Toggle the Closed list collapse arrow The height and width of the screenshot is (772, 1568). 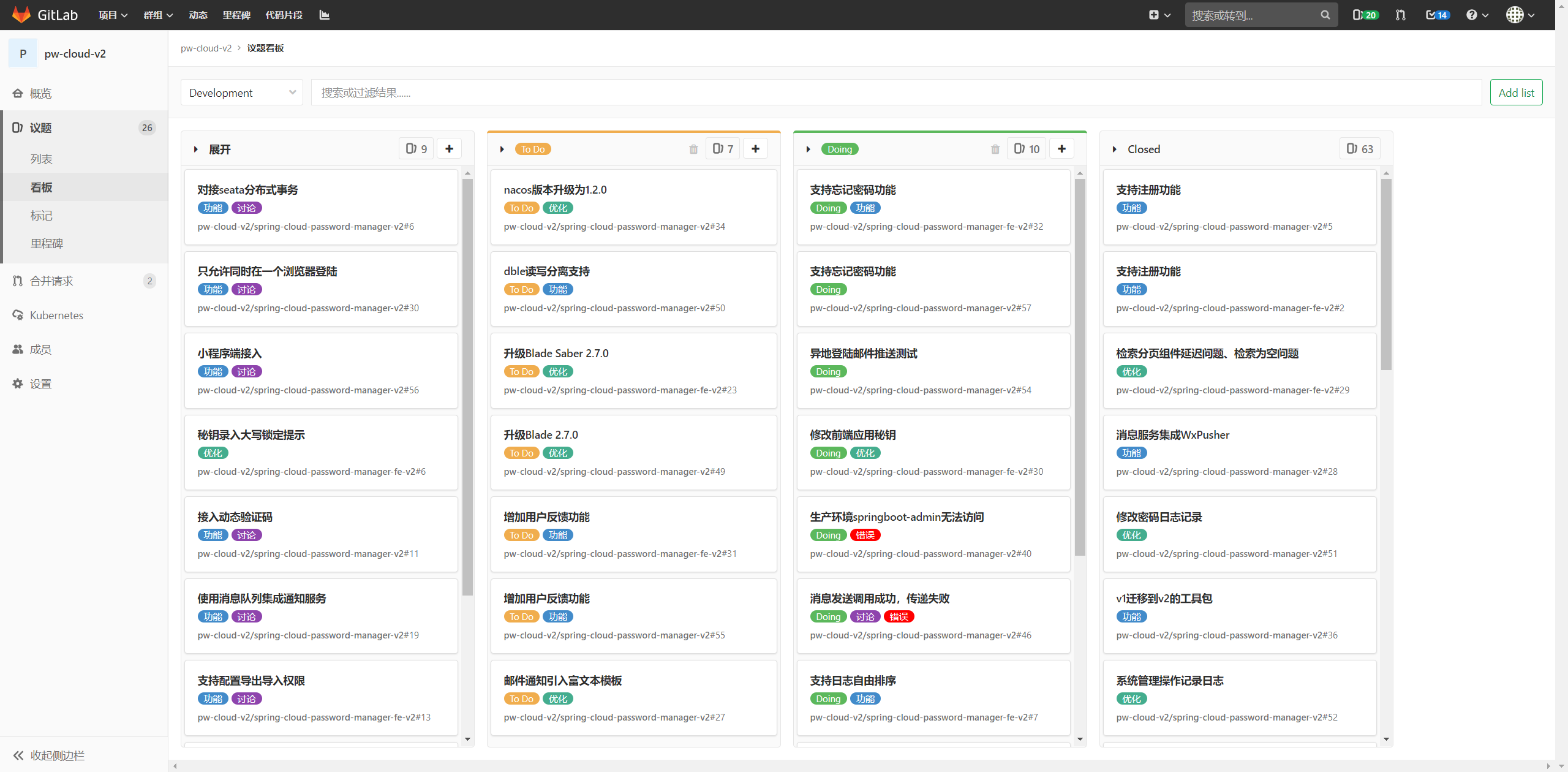tap(1115, 149)
